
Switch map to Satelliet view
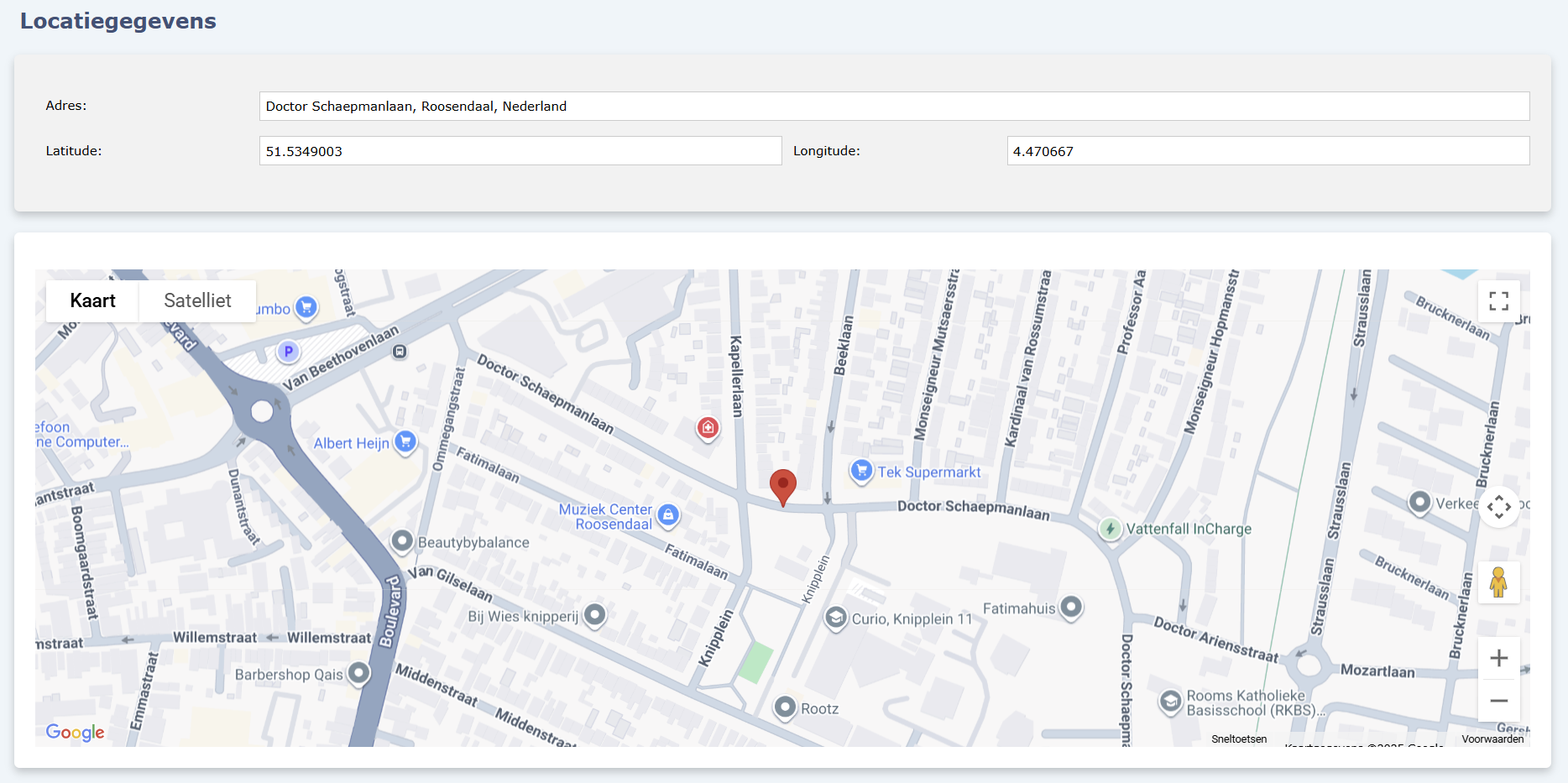point(197,300)
